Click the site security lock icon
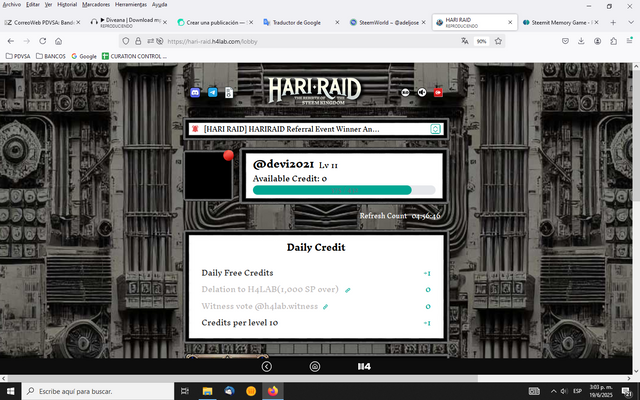Screen dimensions: 640x400 point(138,41)
